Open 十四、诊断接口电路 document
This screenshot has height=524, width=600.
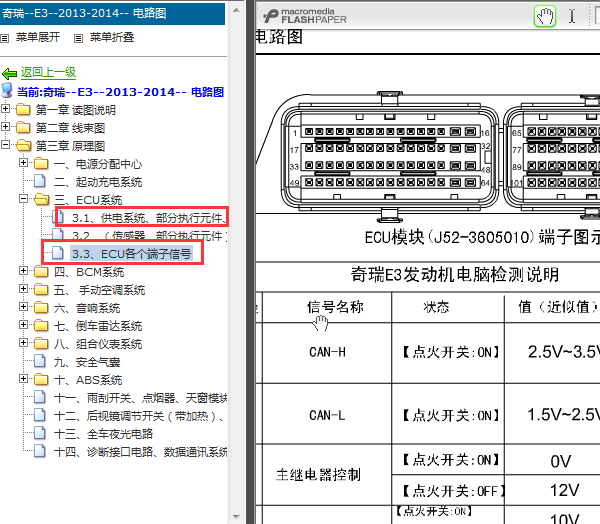[x=140, y=452]
